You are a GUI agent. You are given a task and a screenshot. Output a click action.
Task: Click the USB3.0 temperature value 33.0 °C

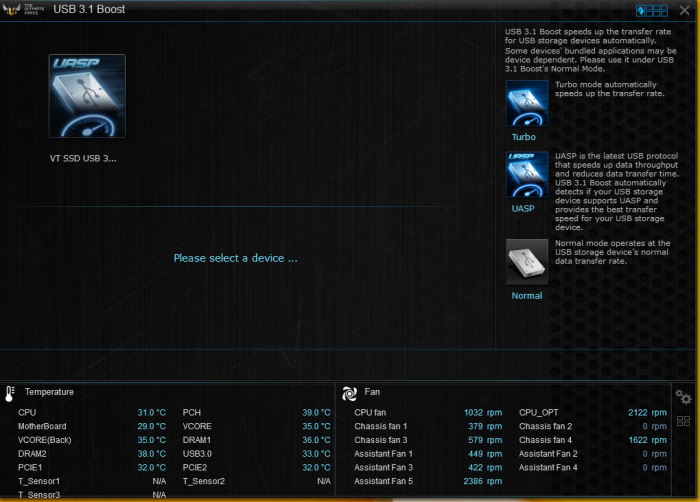(x=316, y=454)
